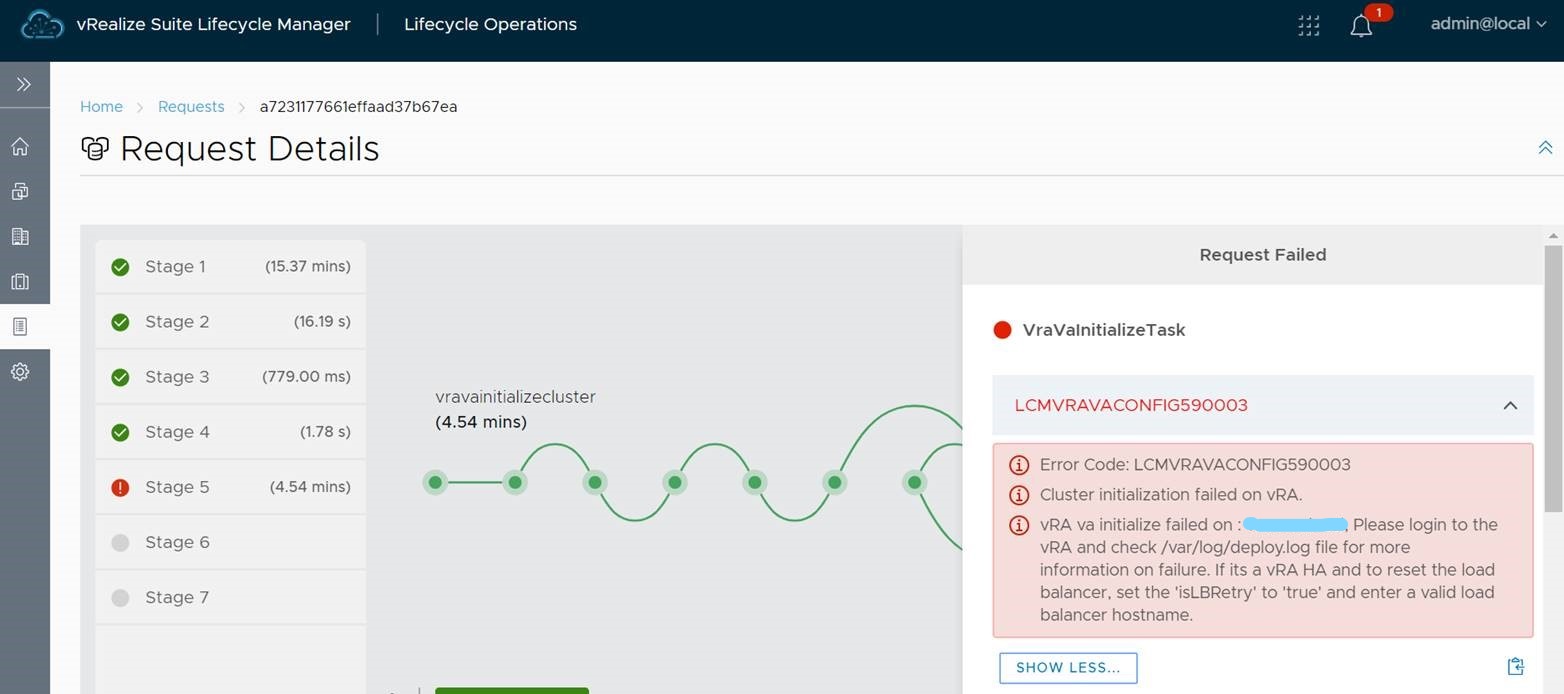Collapse the LCMVRAVACONFIG590003 error section
1564x694 pixels.
tap(1510, 405)
